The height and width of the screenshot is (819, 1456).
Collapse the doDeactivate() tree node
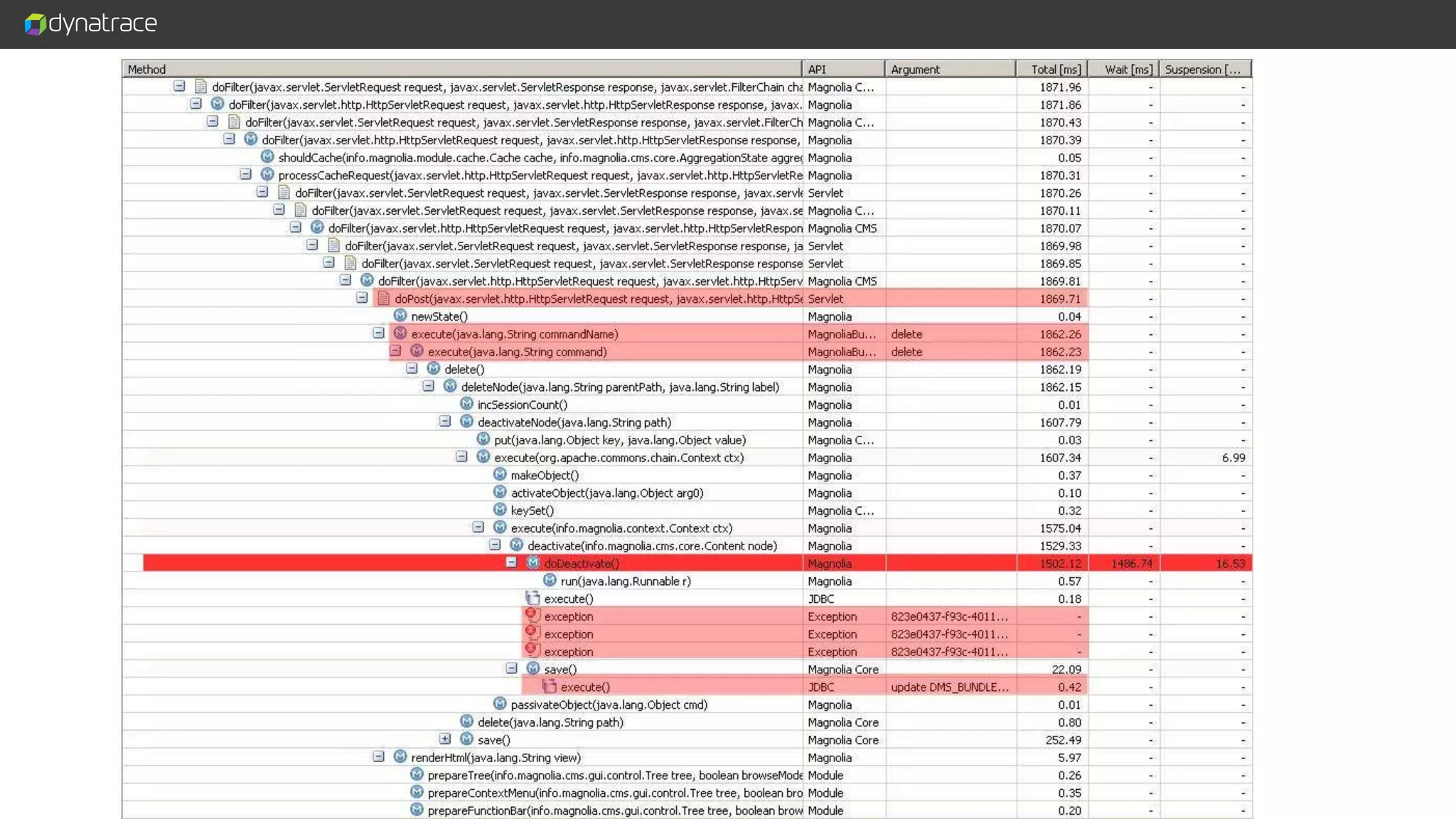click(x=511, y=563)
